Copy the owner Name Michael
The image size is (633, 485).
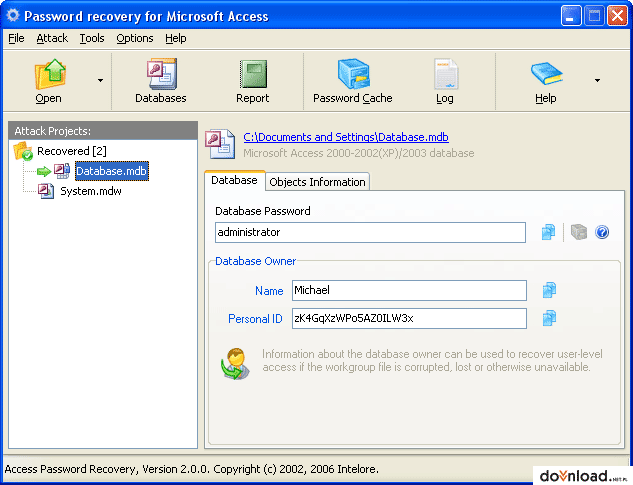click(x=549, y=290)
